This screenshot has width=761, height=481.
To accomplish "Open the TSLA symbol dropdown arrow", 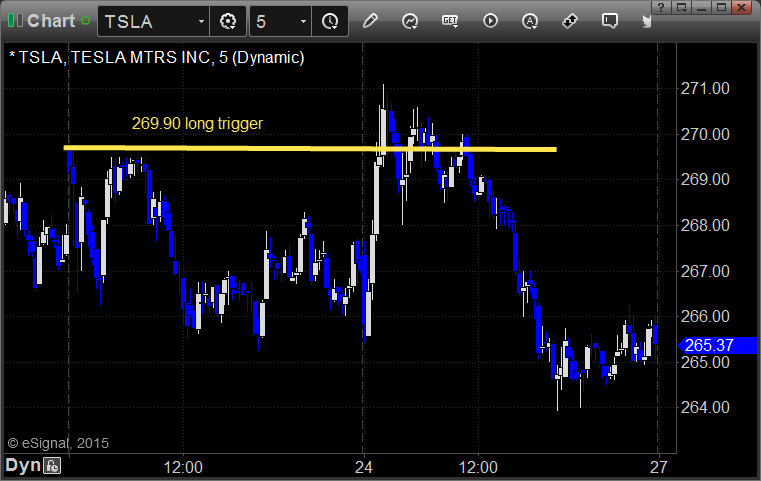I will (x=201, y=22).
